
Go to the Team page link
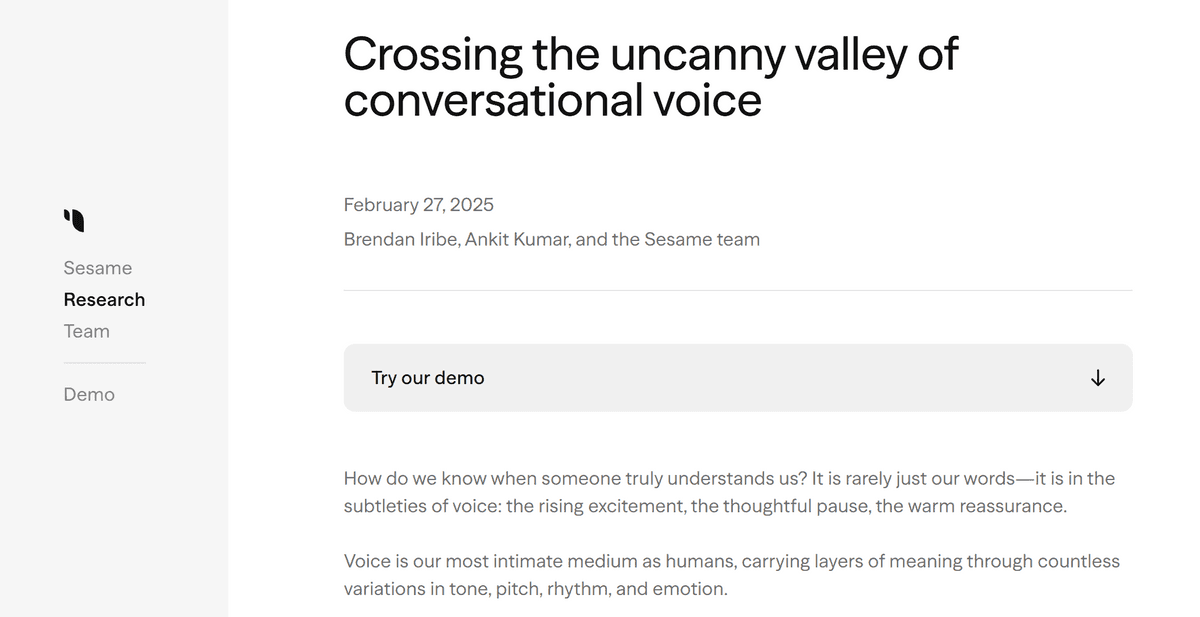click(x=87, y=331)
